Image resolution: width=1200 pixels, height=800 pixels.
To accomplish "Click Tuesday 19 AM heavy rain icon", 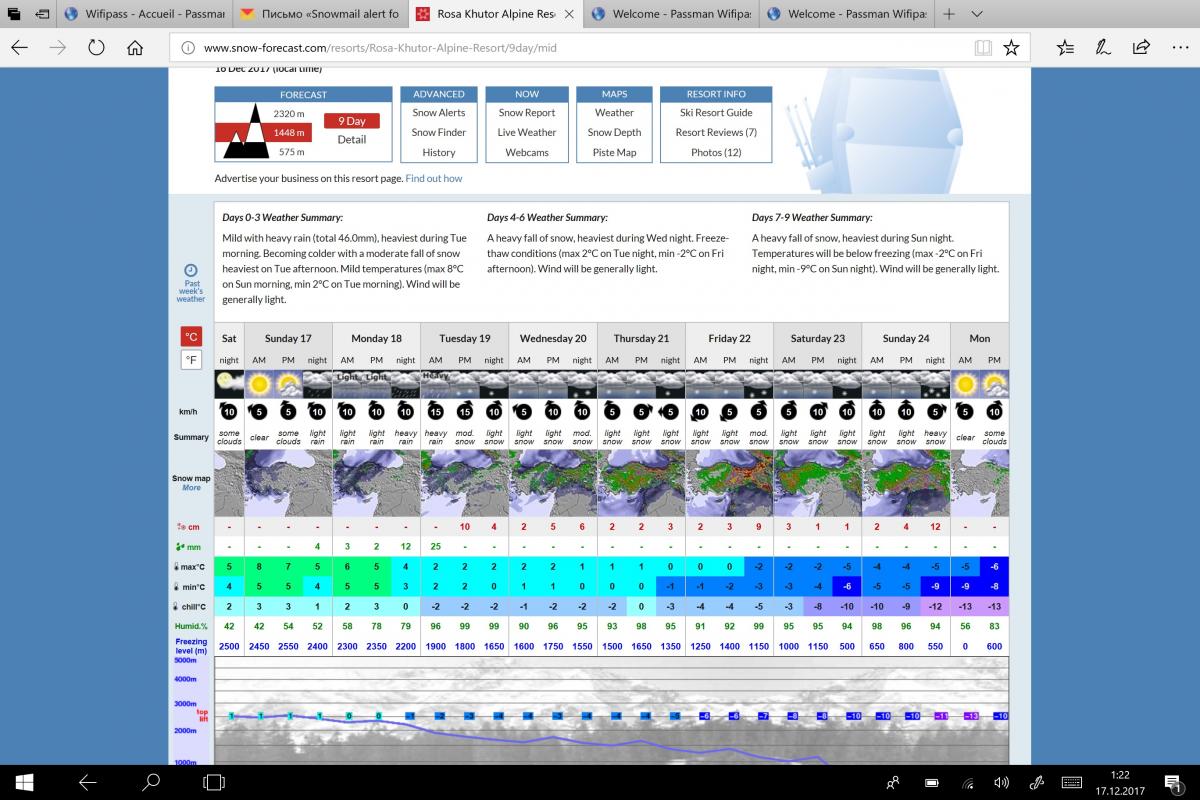I will [436, 383].
